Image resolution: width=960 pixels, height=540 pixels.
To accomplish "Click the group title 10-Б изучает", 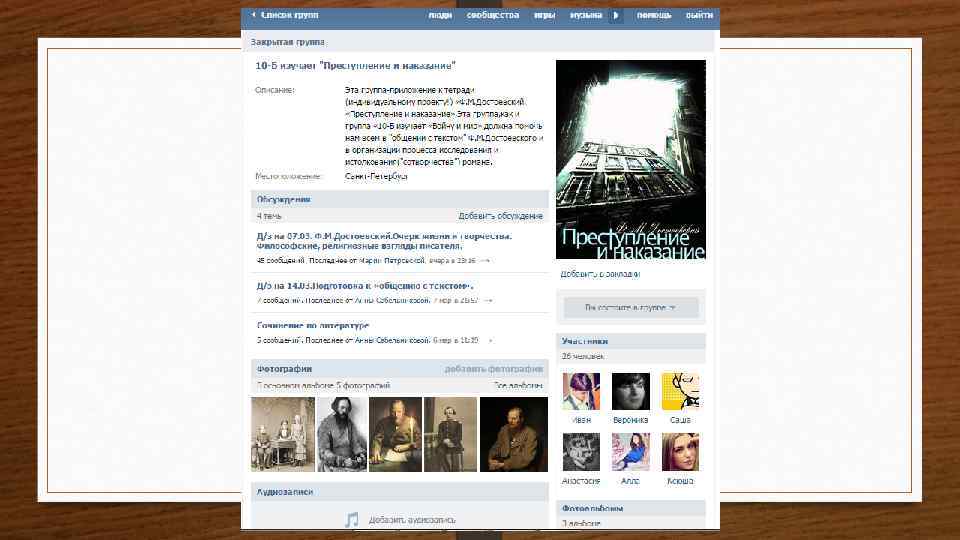I will (x=356, y=66).
